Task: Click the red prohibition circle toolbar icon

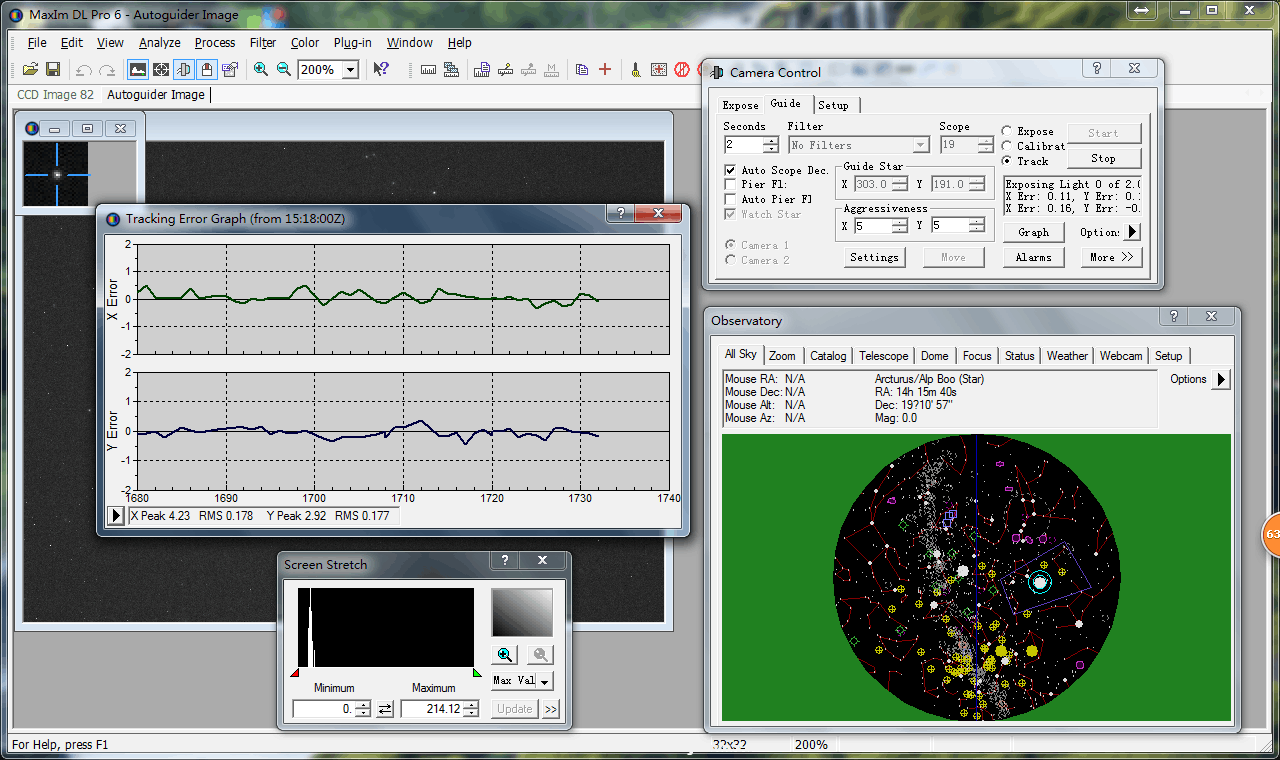Action: (682, 70)
